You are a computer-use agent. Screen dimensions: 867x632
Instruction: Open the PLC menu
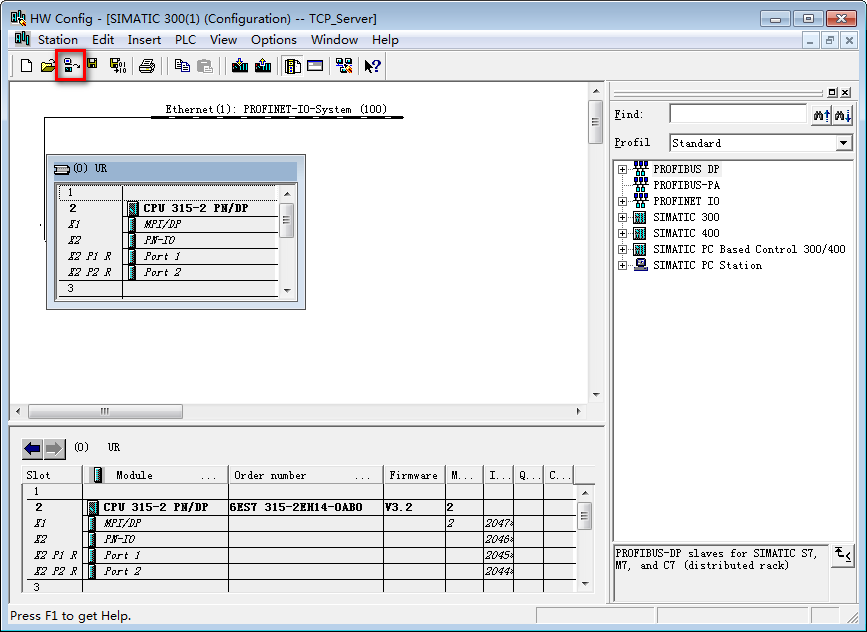tap(185, 40)
